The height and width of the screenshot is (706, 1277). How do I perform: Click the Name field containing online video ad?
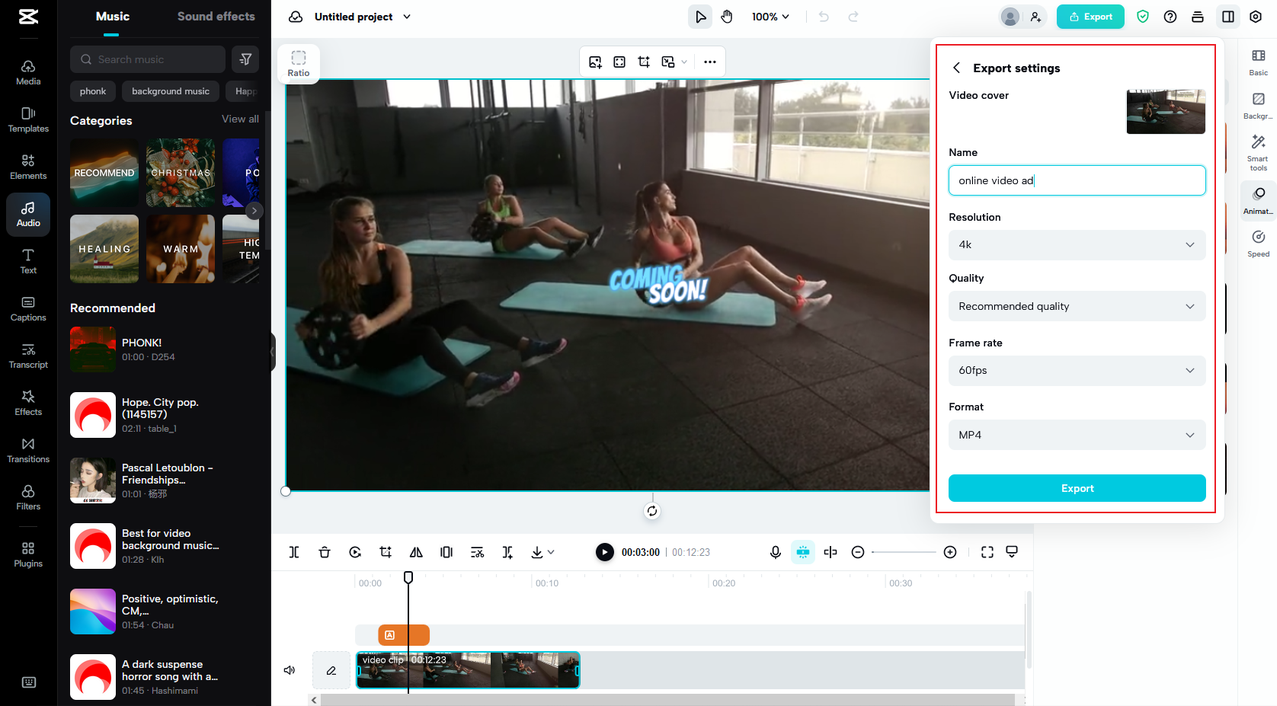(1077, 181)
